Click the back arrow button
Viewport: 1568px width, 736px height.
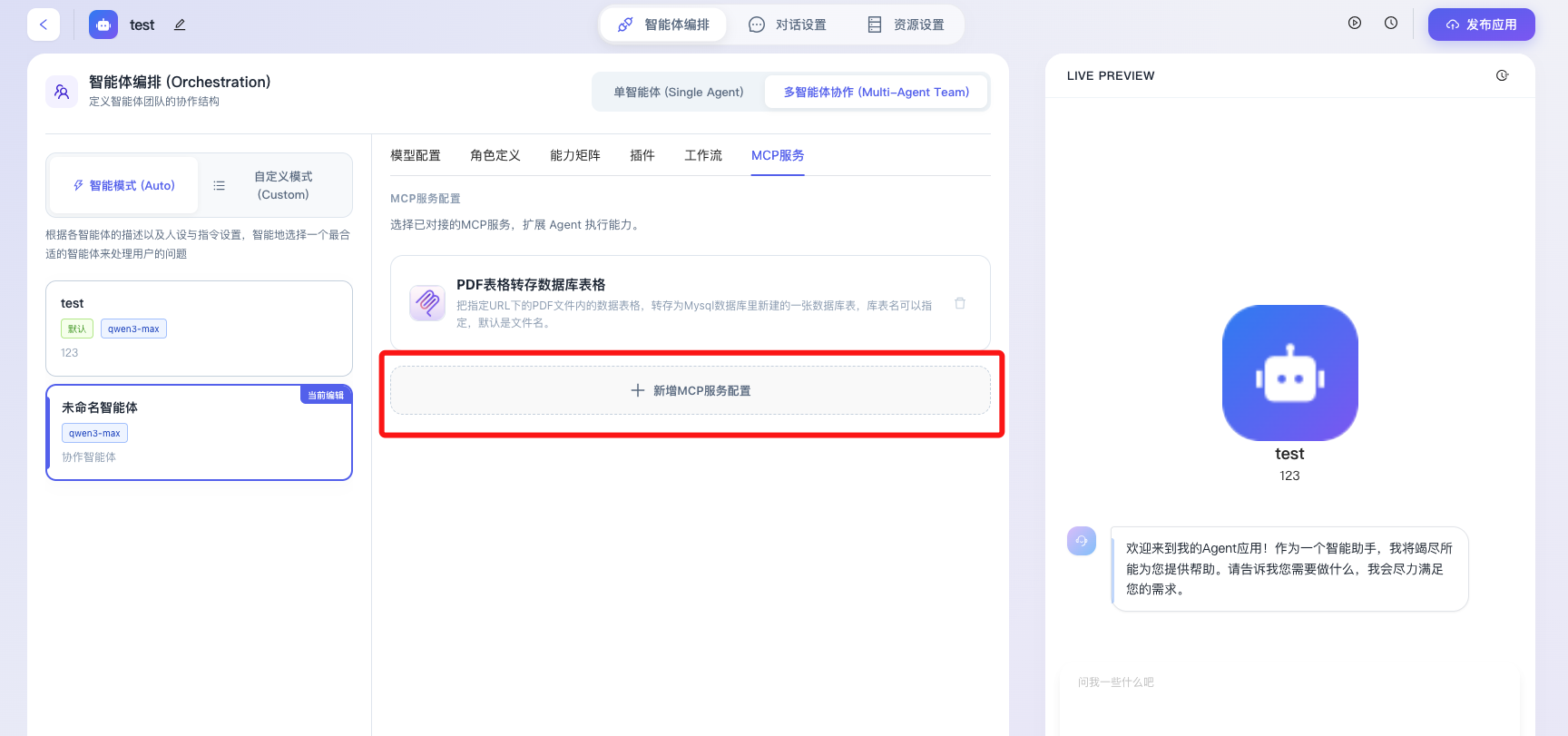[x=44, y=25]
